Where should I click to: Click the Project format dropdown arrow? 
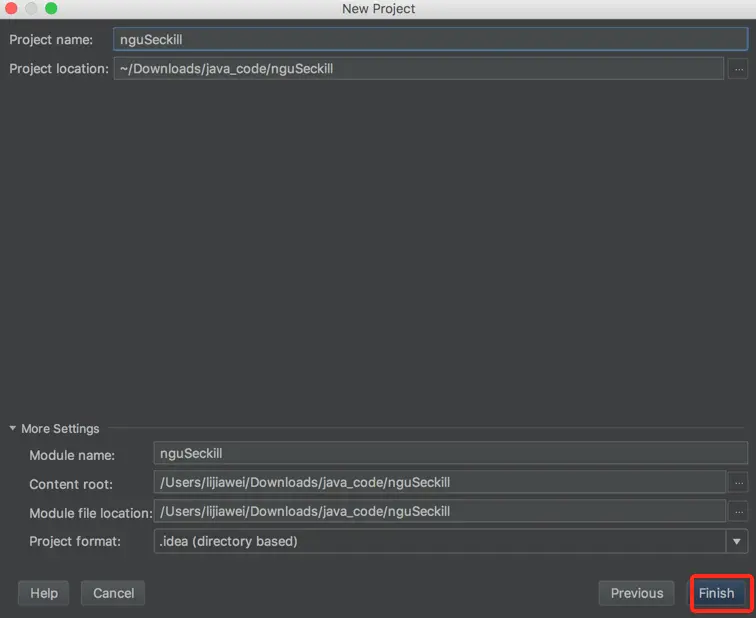(x=737, y=541)
